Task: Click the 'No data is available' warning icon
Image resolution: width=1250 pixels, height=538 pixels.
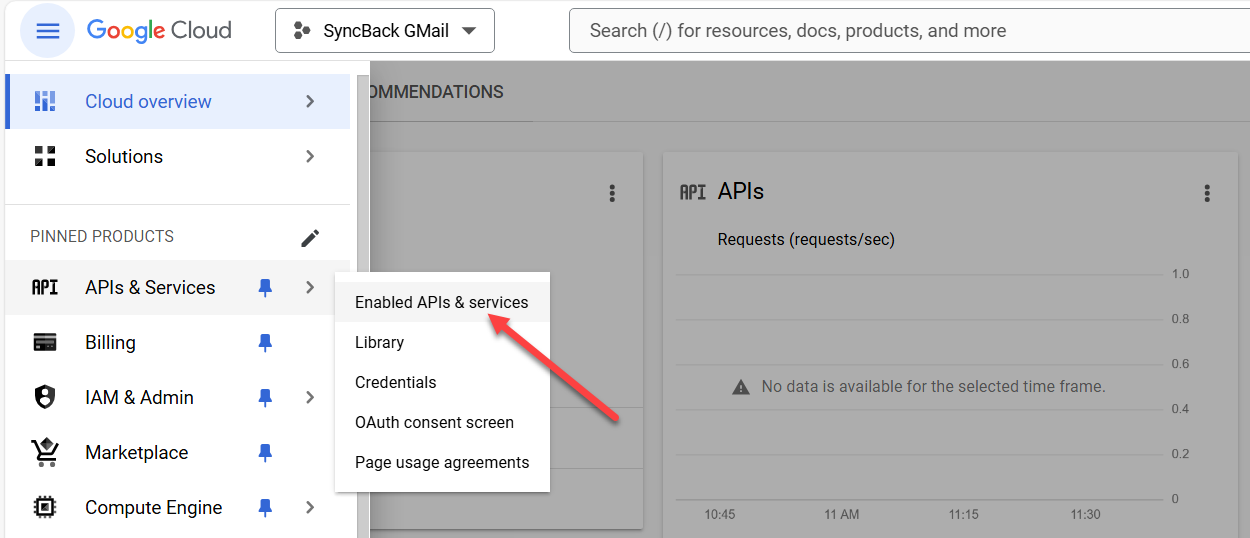Action: click(x=741, y=386)
